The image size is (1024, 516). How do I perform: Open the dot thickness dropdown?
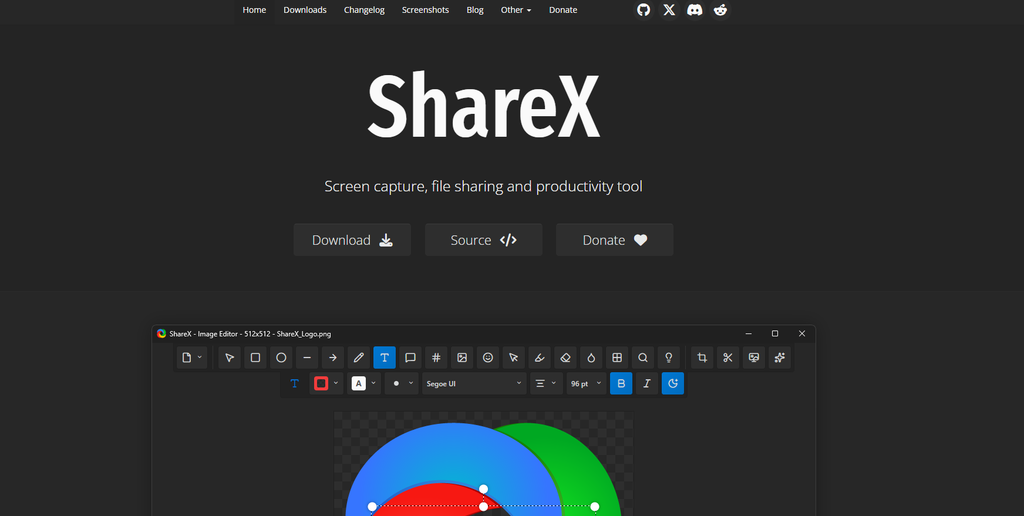403,383
